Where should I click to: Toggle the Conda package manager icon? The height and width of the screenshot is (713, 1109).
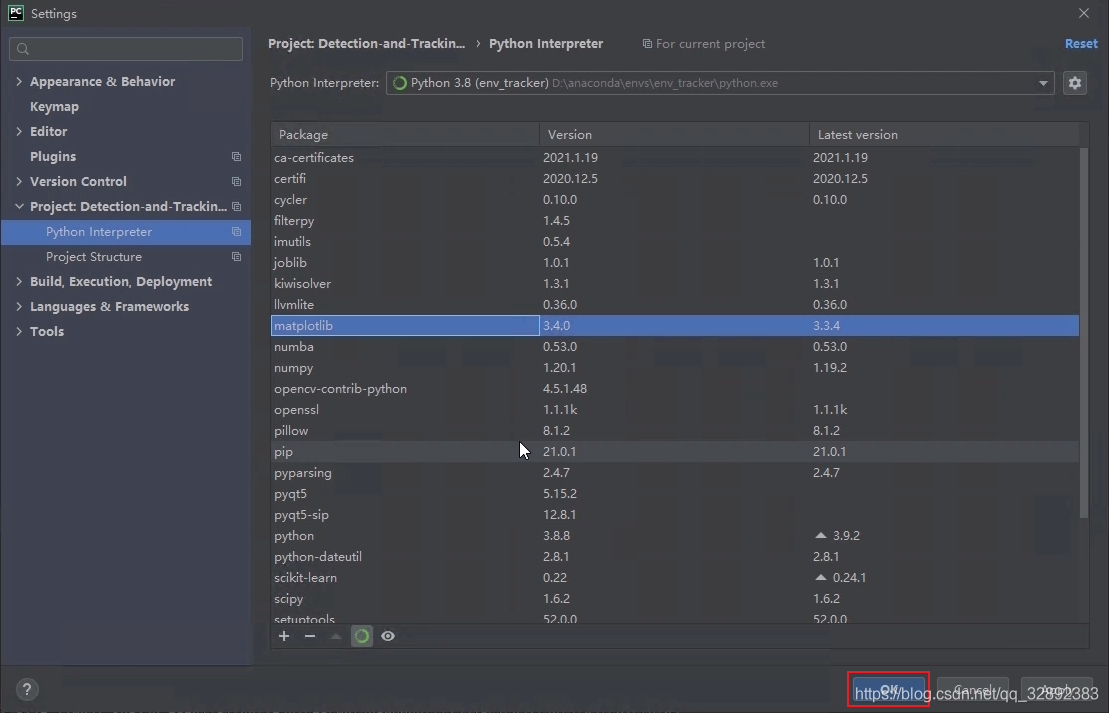click(361, 636)
